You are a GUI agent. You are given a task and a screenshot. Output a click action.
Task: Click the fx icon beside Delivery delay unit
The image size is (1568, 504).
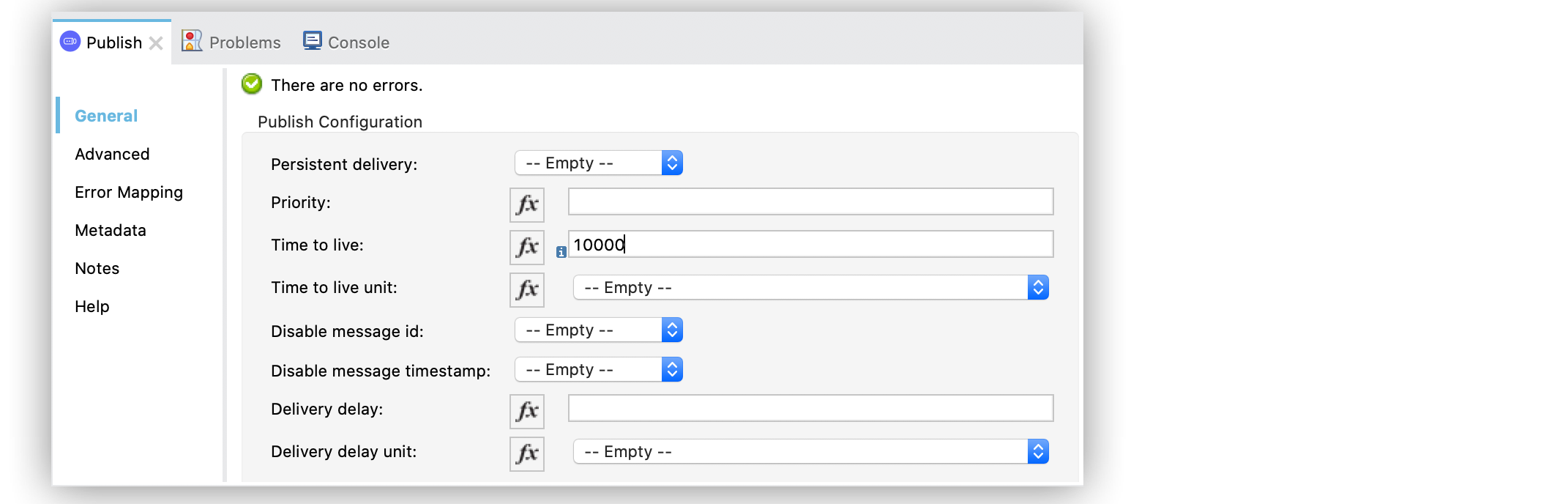pyautogui.click(x=526, y=453)
